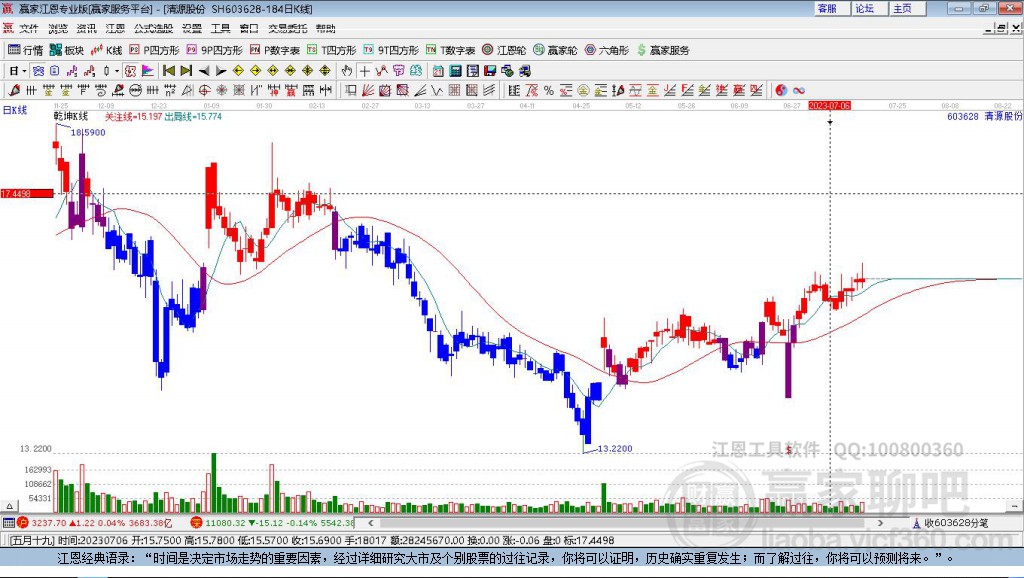Open the 交易委托 menu
Screen dimensions: 1024x578
pyautogui.click(x=288, y=28)
